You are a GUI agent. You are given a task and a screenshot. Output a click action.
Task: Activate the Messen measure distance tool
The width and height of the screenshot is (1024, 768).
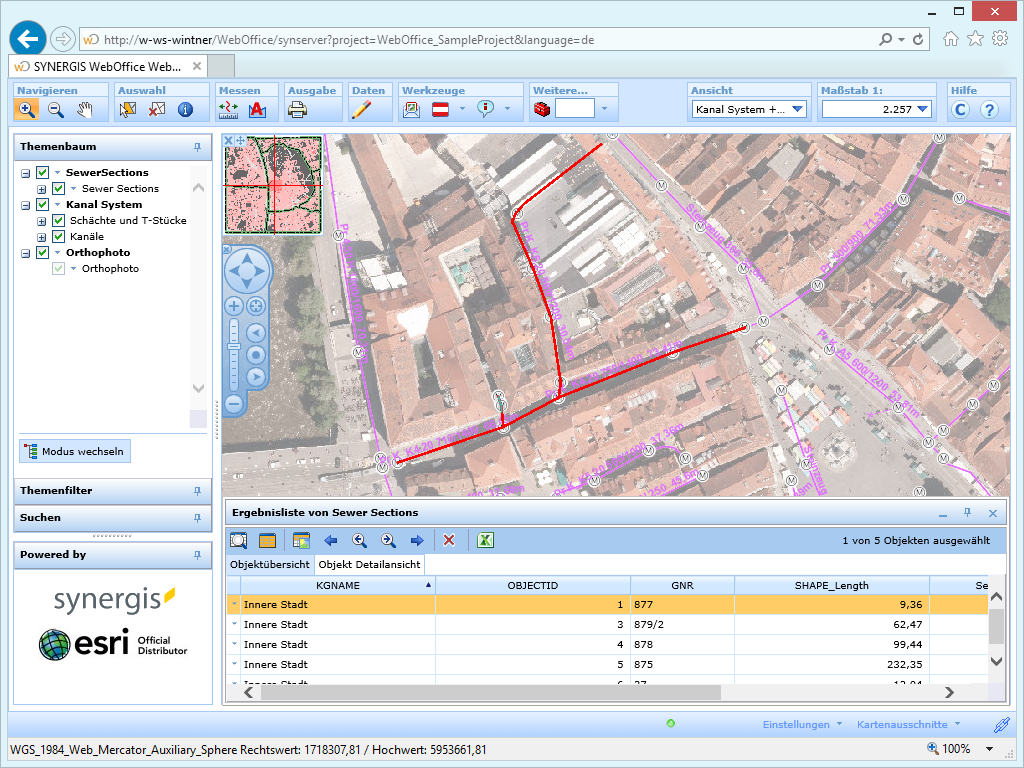(226, 109)
